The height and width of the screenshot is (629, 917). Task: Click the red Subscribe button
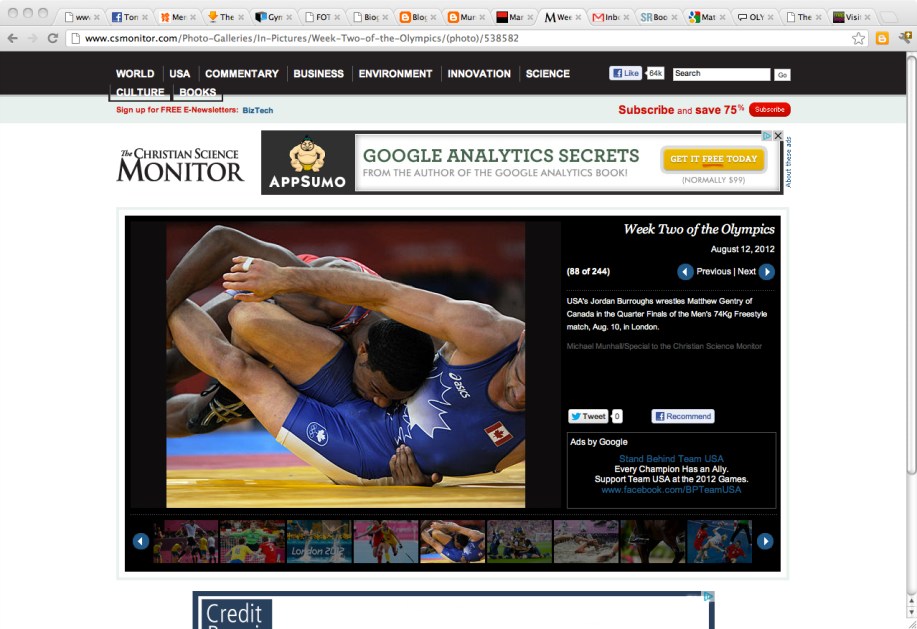(x=769, y=110)
